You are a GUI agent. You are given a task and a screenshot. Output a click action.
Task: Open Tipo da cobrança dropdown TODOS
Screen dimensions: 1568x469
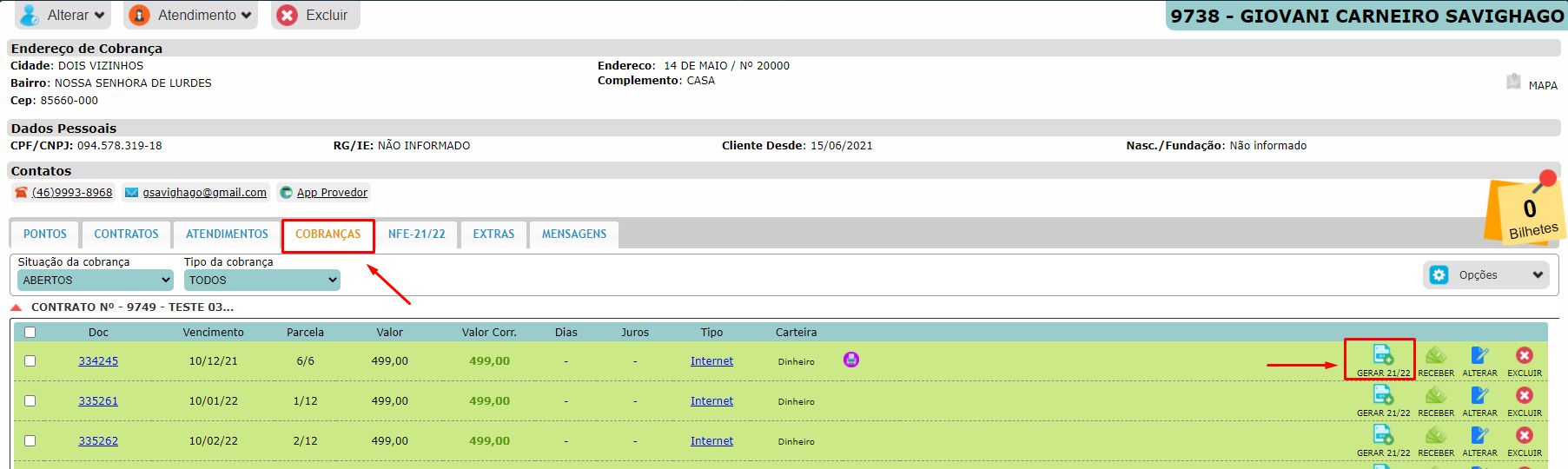262,280
